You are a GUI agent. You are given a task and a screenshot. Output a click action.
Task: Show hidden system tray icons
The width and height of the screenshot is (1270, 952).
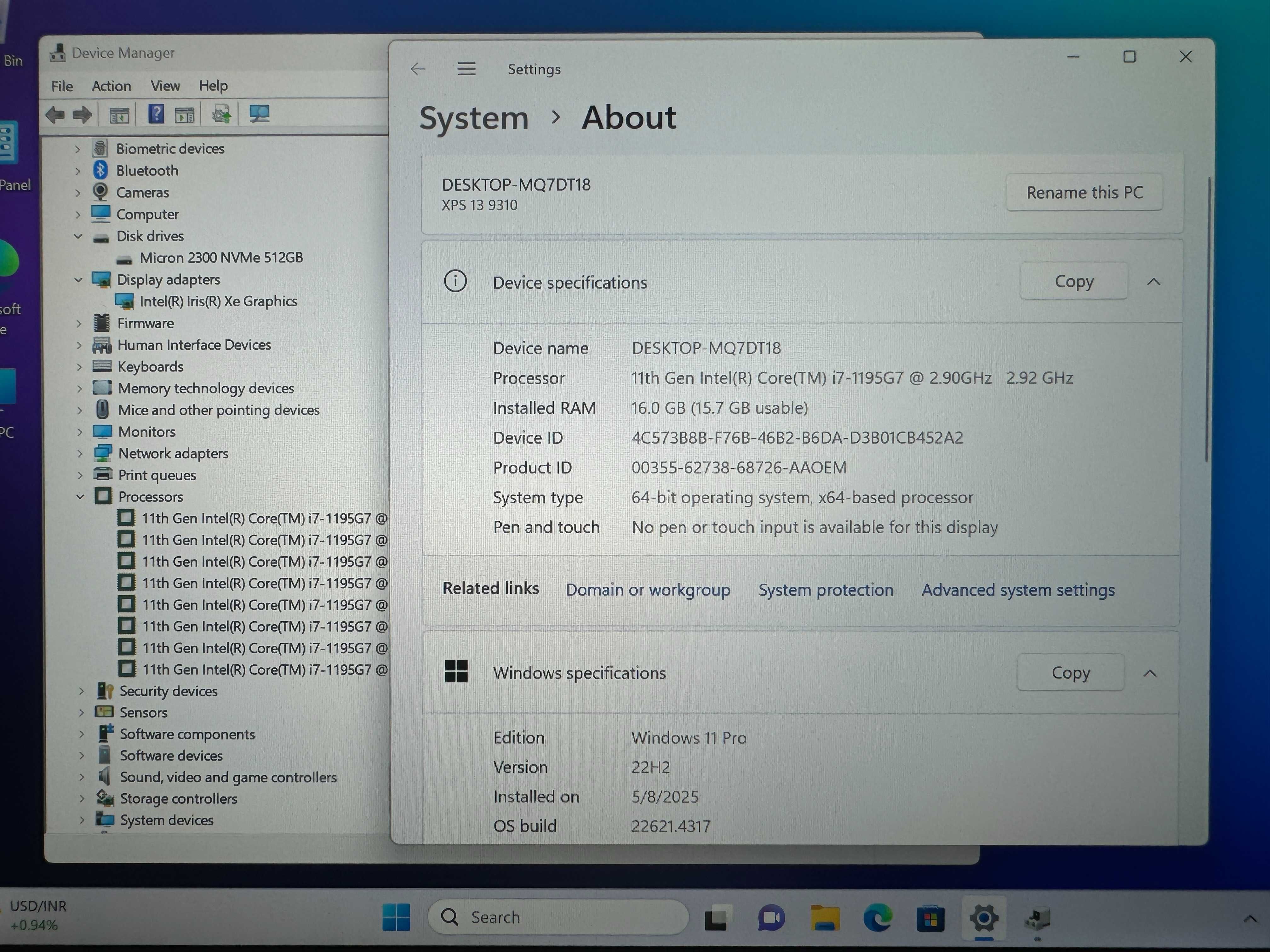click(x=1250, y=919)
